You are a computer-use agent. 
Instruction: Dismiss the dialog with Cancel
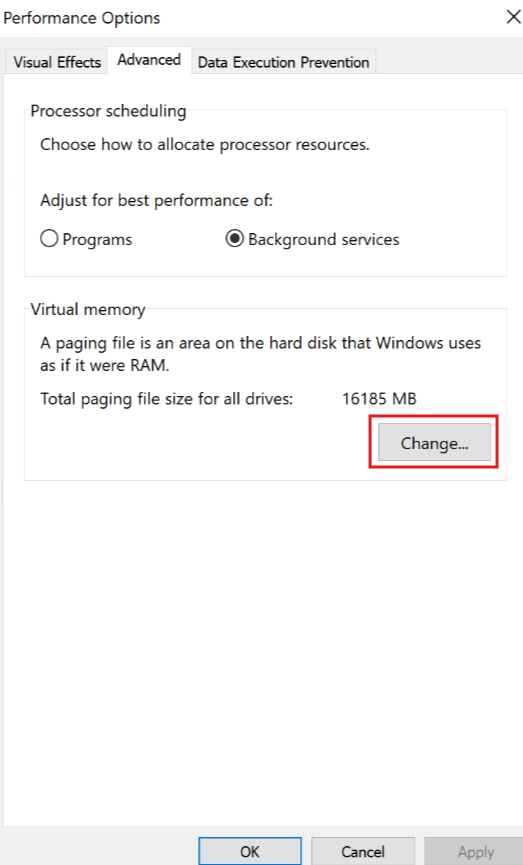click(x=362, y=851)
